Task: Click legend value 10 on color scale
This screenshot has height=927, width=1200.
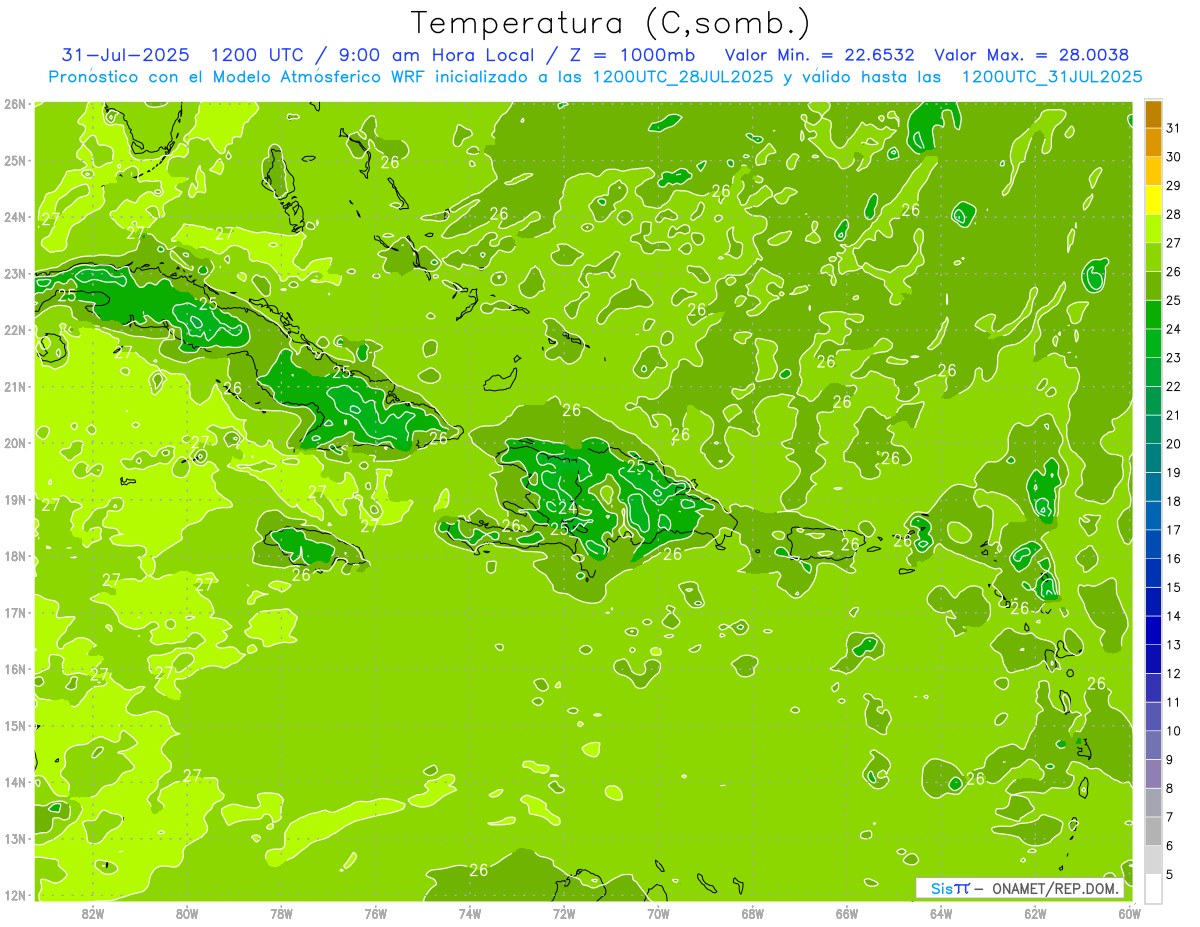Action: point(1173,731)
